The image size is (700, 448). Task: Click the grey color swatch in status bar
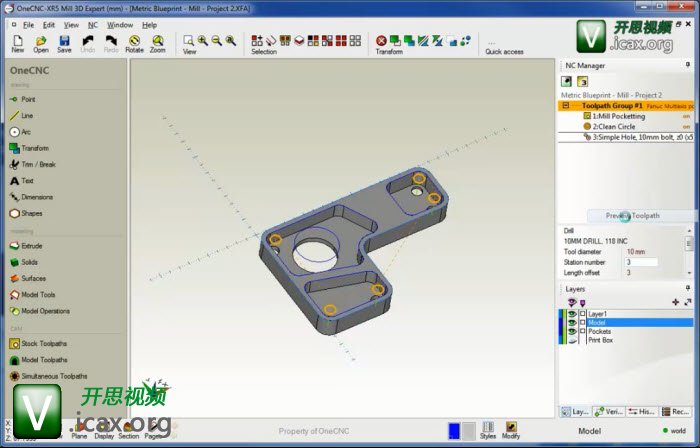click(x=469, y=431)
